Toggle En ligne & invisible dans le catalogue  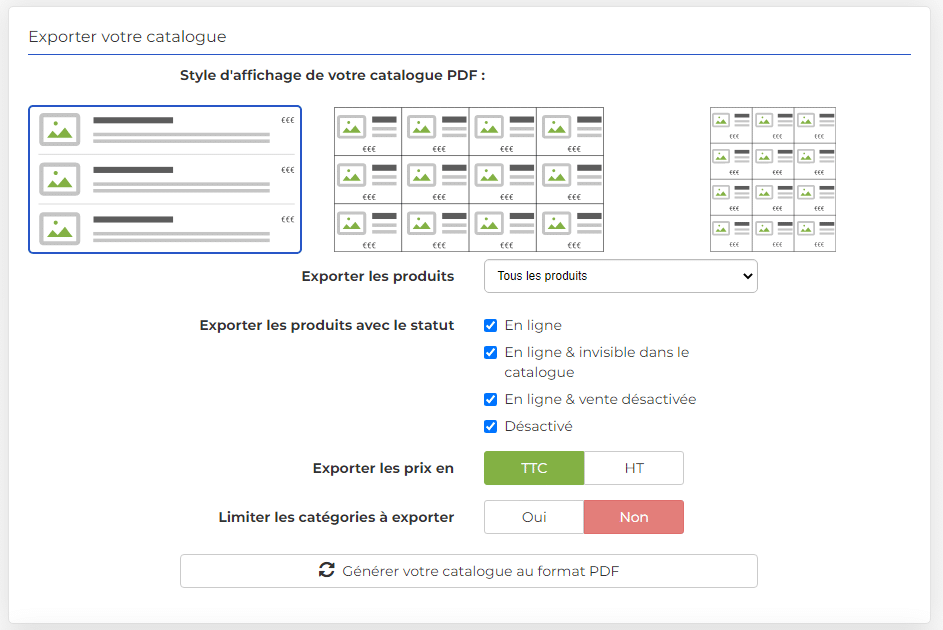491,352
